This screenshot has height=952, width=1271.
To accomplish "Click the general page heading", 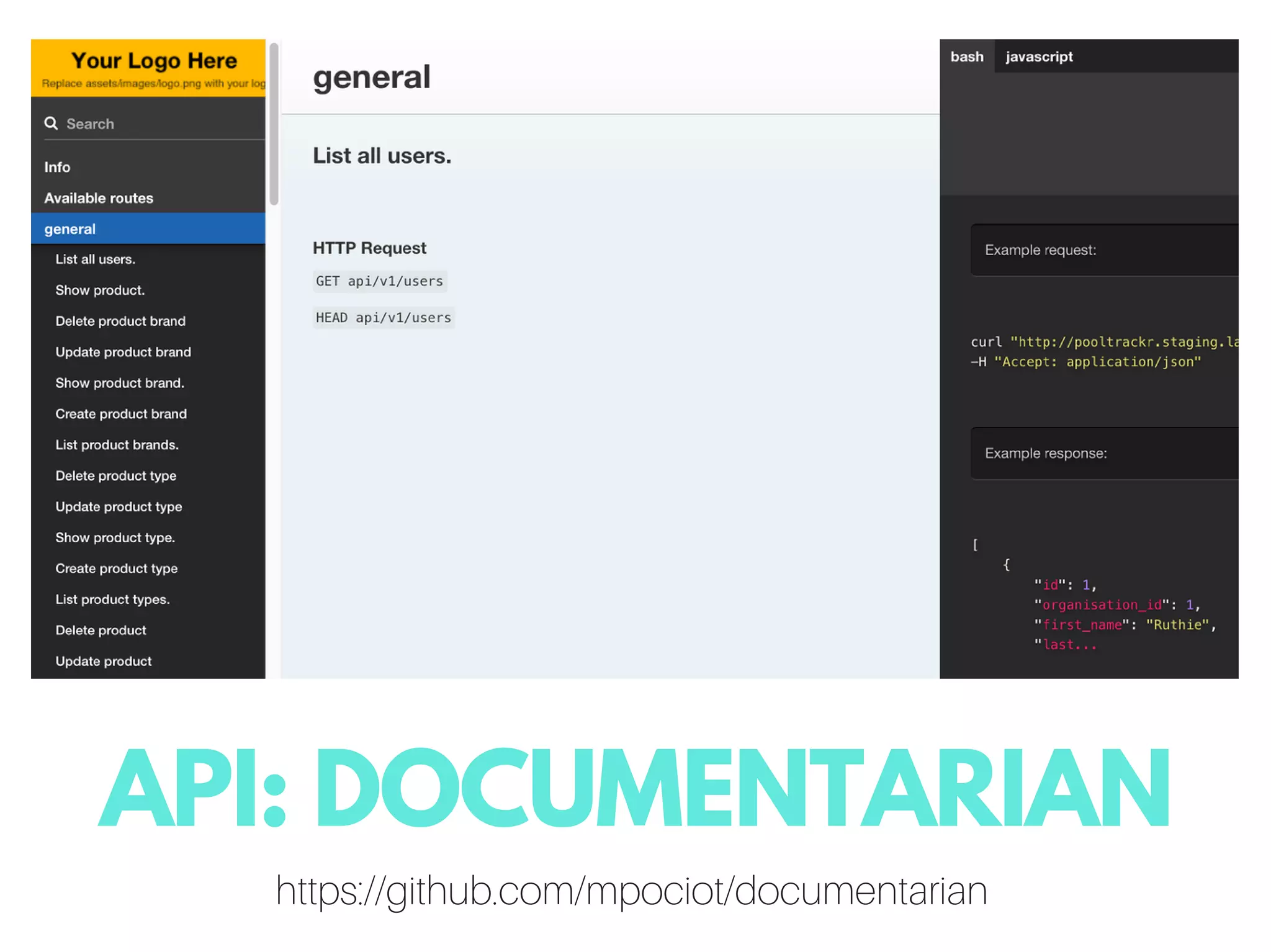I will click(x=372, y=78).
